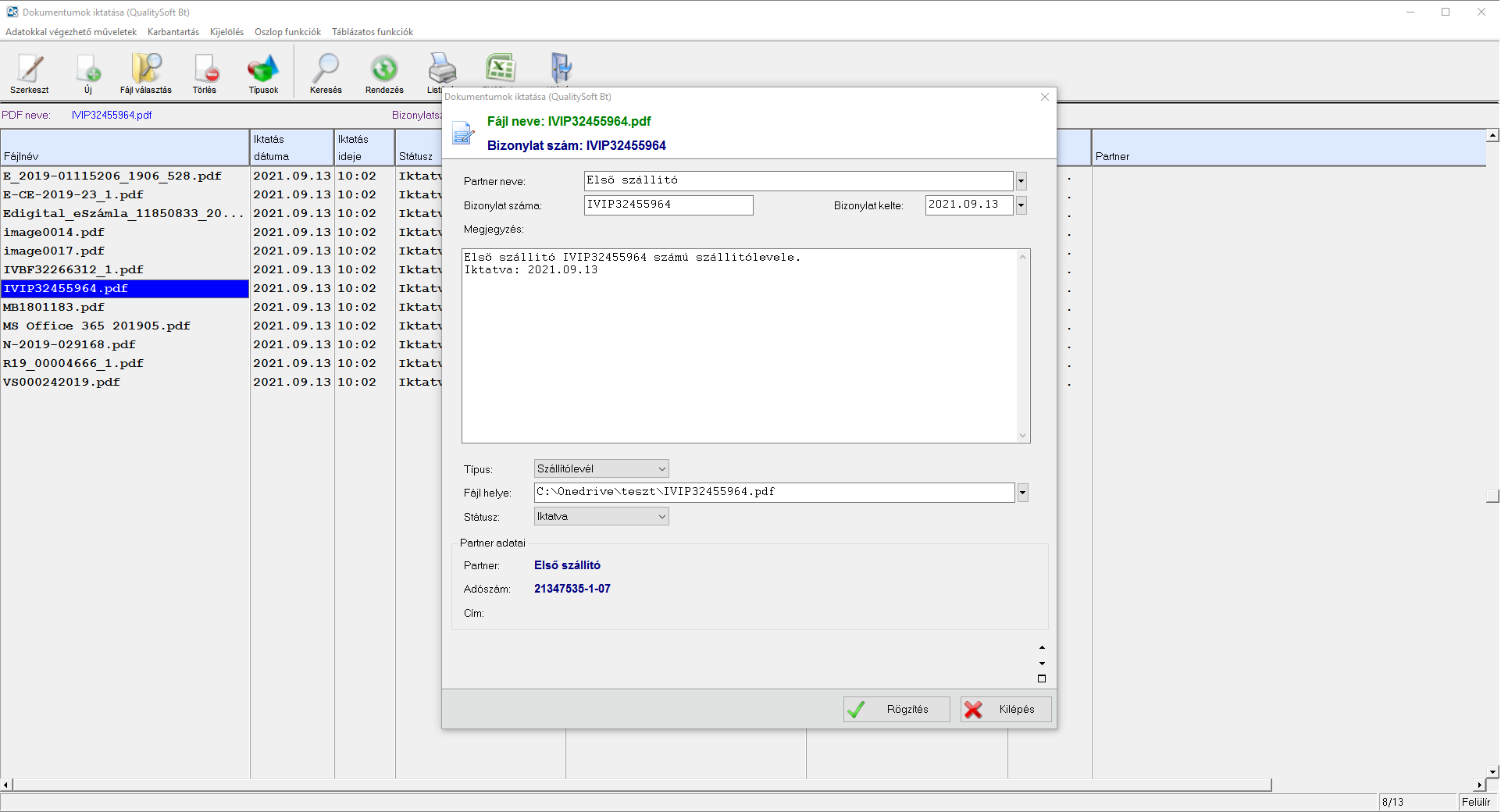Screen dimensions: 1501x812
Task: Open Fájl választás file picker icon
Action: (146, 69)
